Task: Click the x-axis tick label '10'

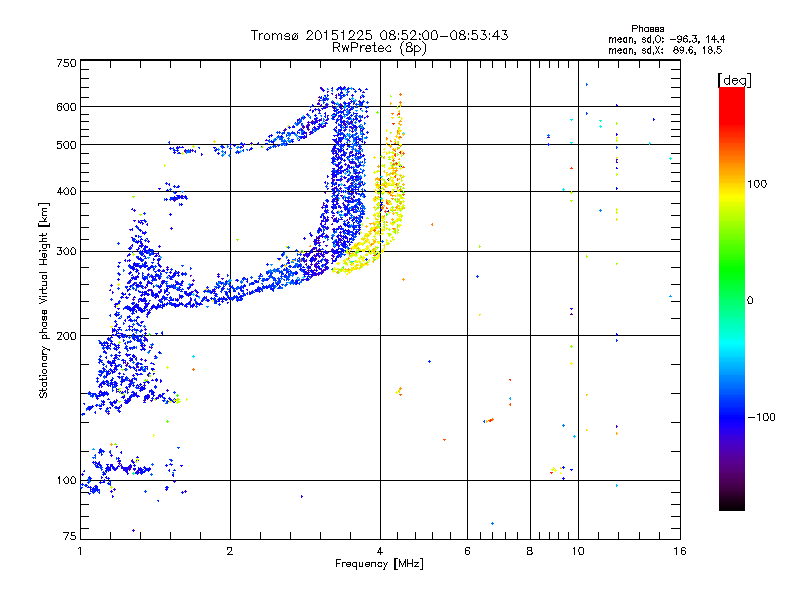Action: (578, 551)
